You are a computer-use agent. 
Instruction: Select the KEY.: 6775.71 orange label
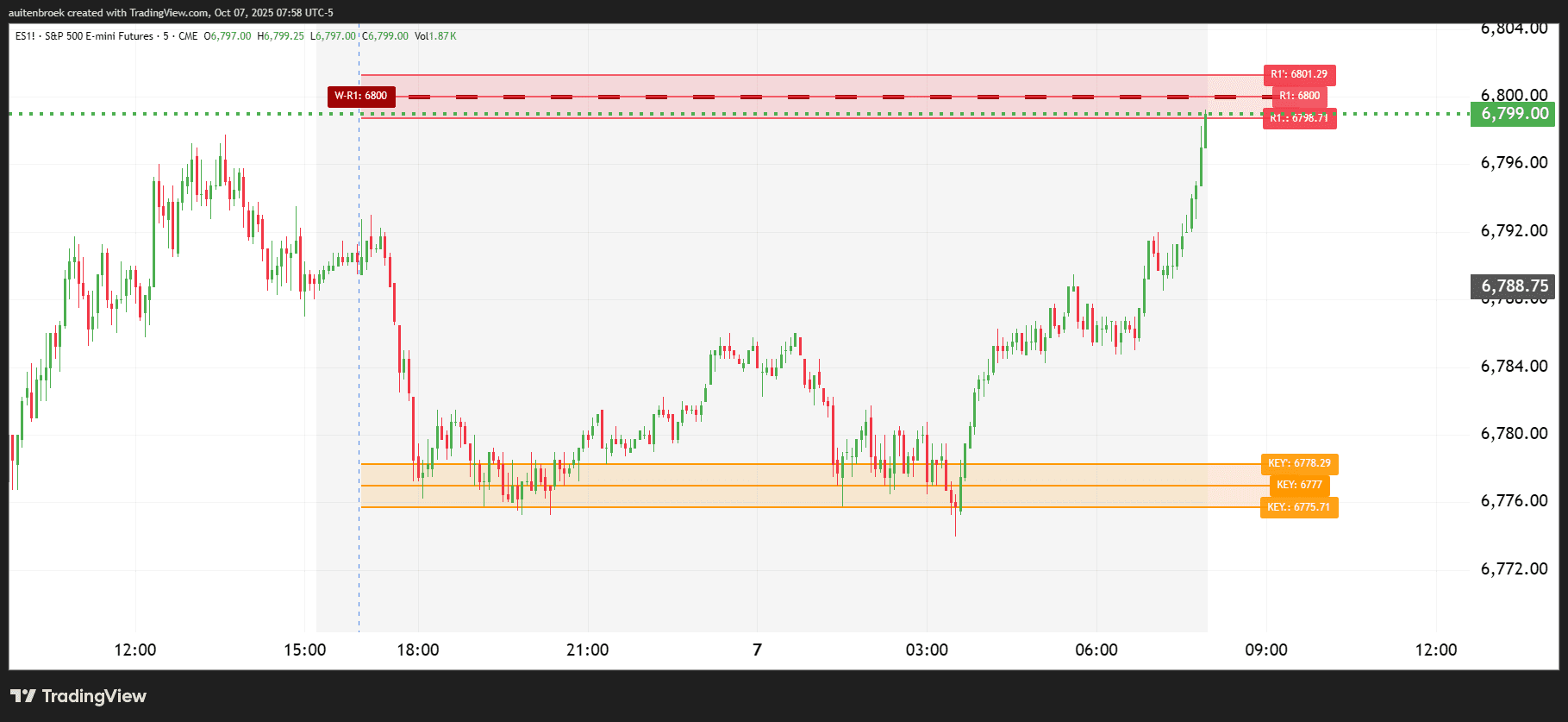1298,507
